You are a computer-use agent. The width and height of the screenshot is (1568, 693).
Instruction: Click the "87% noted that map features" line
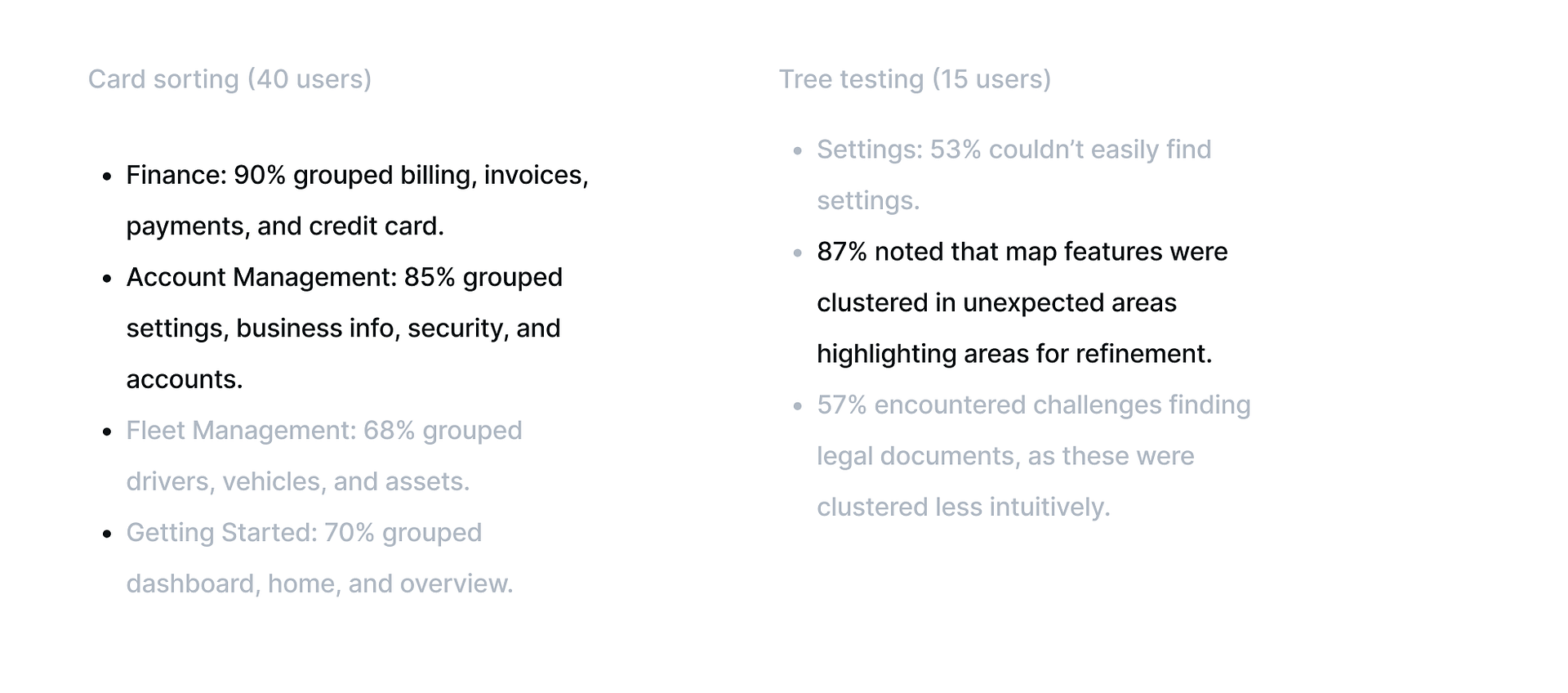tap(1022, 252)
